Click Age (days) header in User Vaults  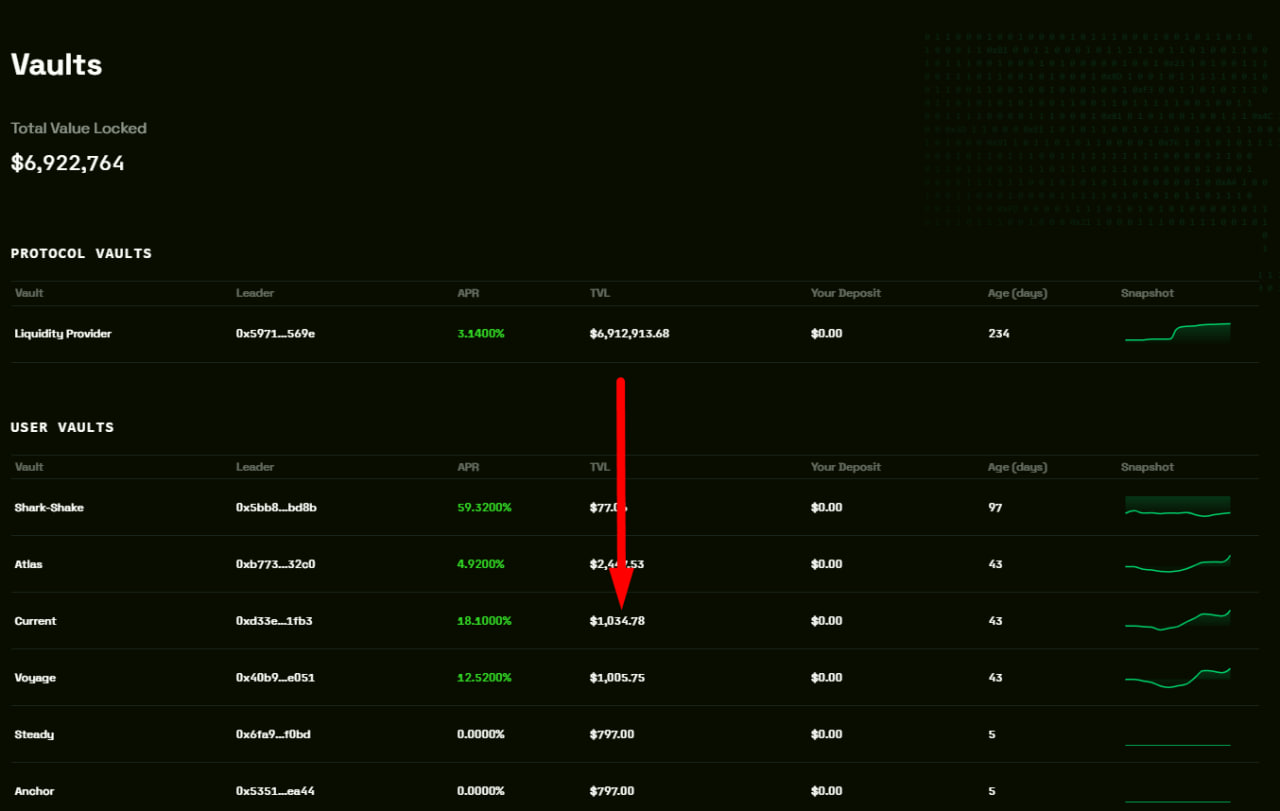click(1017, 467)
